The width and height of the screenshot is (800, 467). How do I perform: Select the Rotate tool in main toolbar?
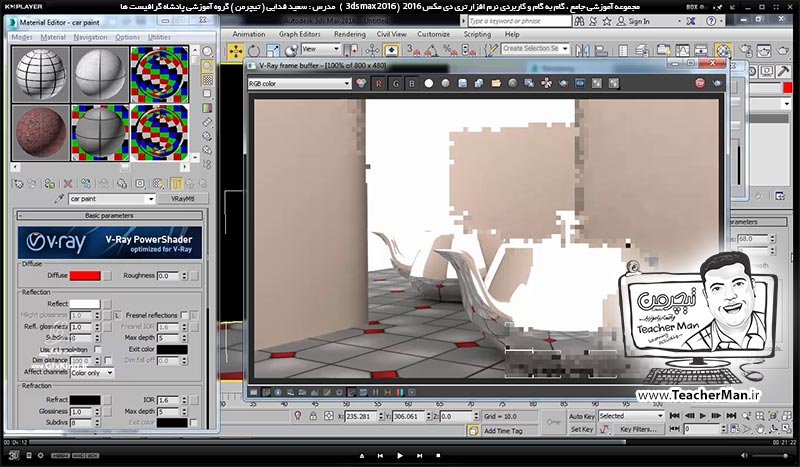254,51
